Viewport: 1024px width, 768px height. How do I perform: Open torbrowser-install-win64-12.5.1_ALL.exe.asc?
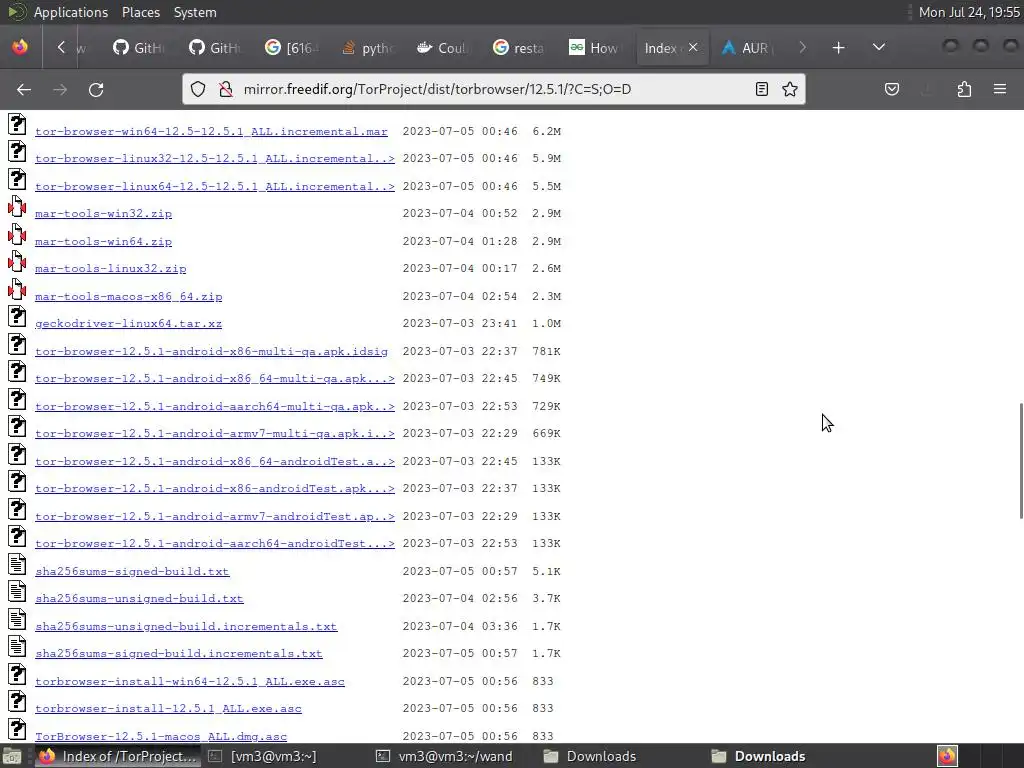point(189,681)
